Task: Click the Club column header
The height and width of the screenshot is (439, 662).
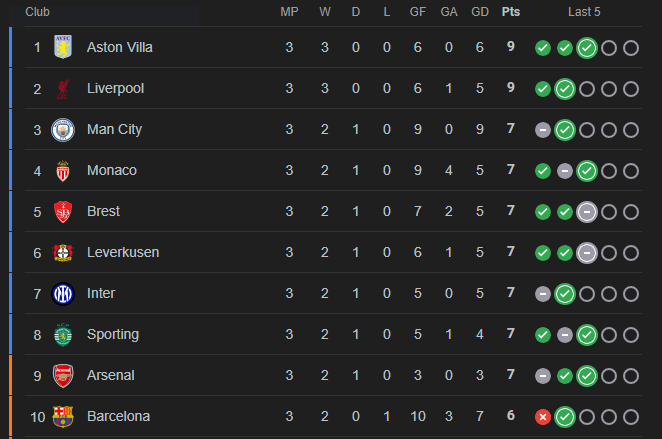Action: (x=37, y=12)
